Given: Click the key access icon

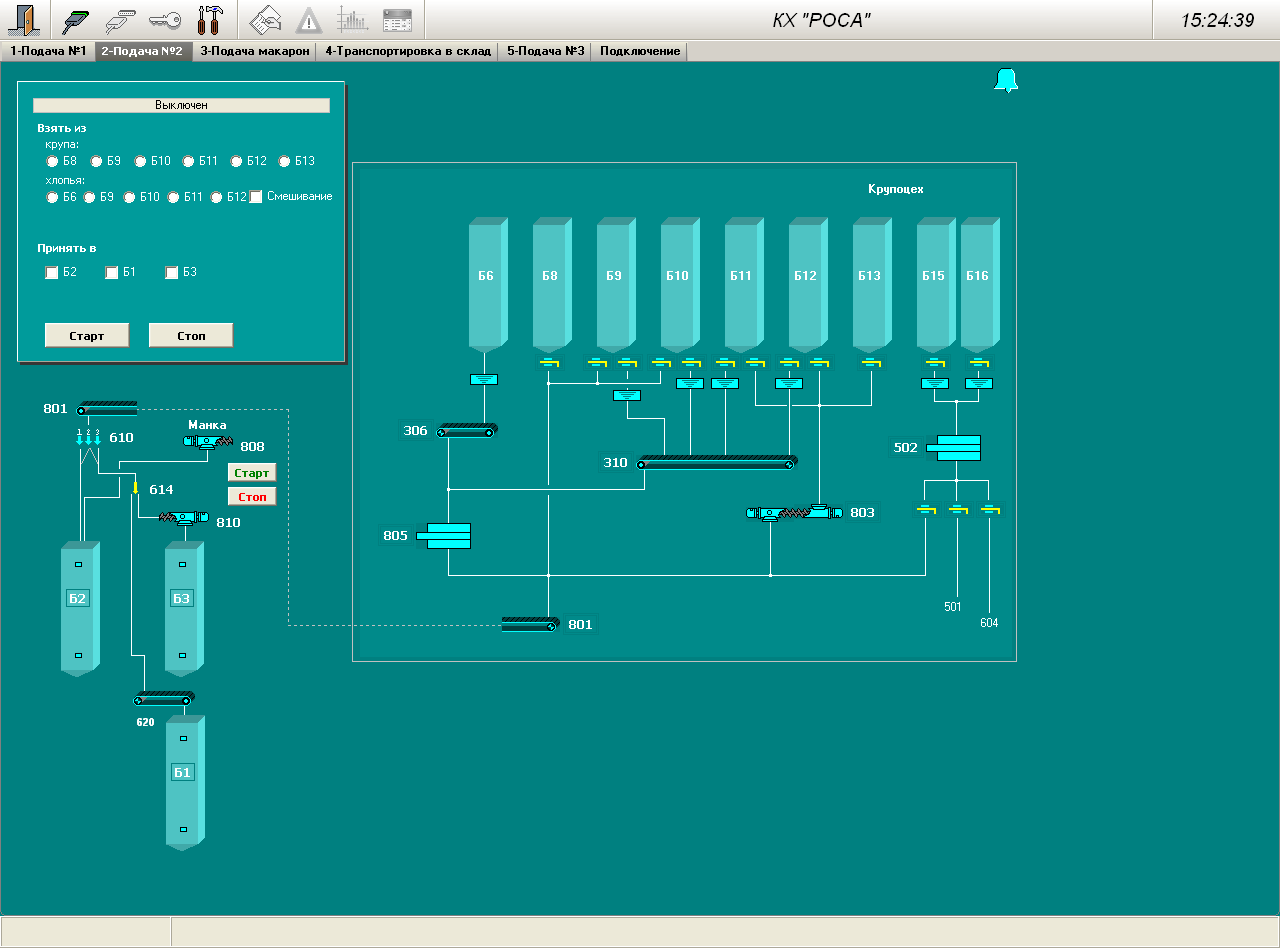Looking at the screenshot, I should click(165, 20).
